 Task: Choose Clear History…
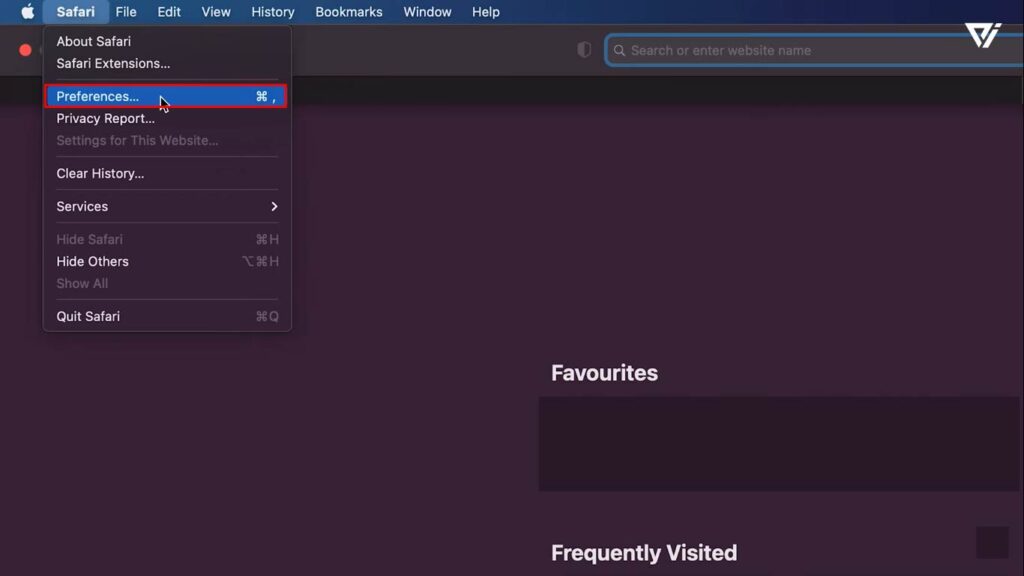pyautogui.click(x=167, y=173)
